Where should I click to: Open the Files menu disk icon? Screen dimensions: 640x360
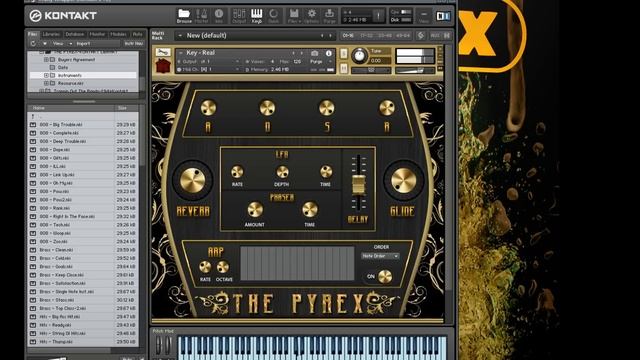[x=294, y=16]
